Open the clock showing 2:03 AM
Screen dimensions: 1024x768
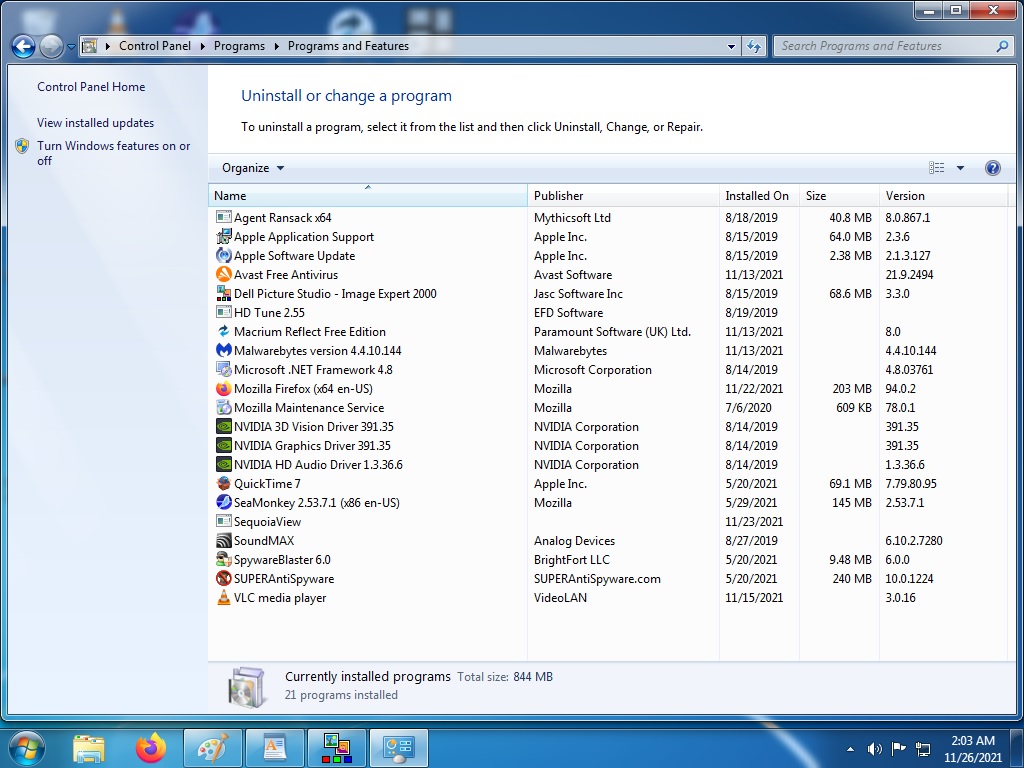pos(972,749)
